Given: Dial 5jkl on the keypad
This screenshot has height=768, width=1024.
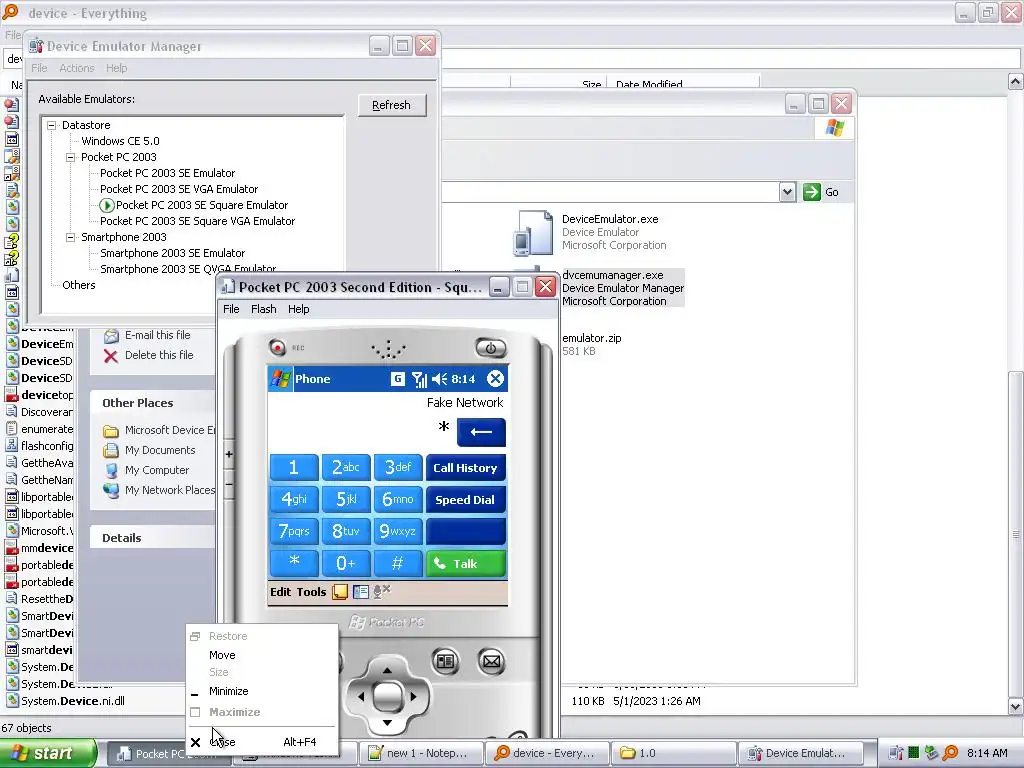Looking at the screenshot, I should (346, 500).
